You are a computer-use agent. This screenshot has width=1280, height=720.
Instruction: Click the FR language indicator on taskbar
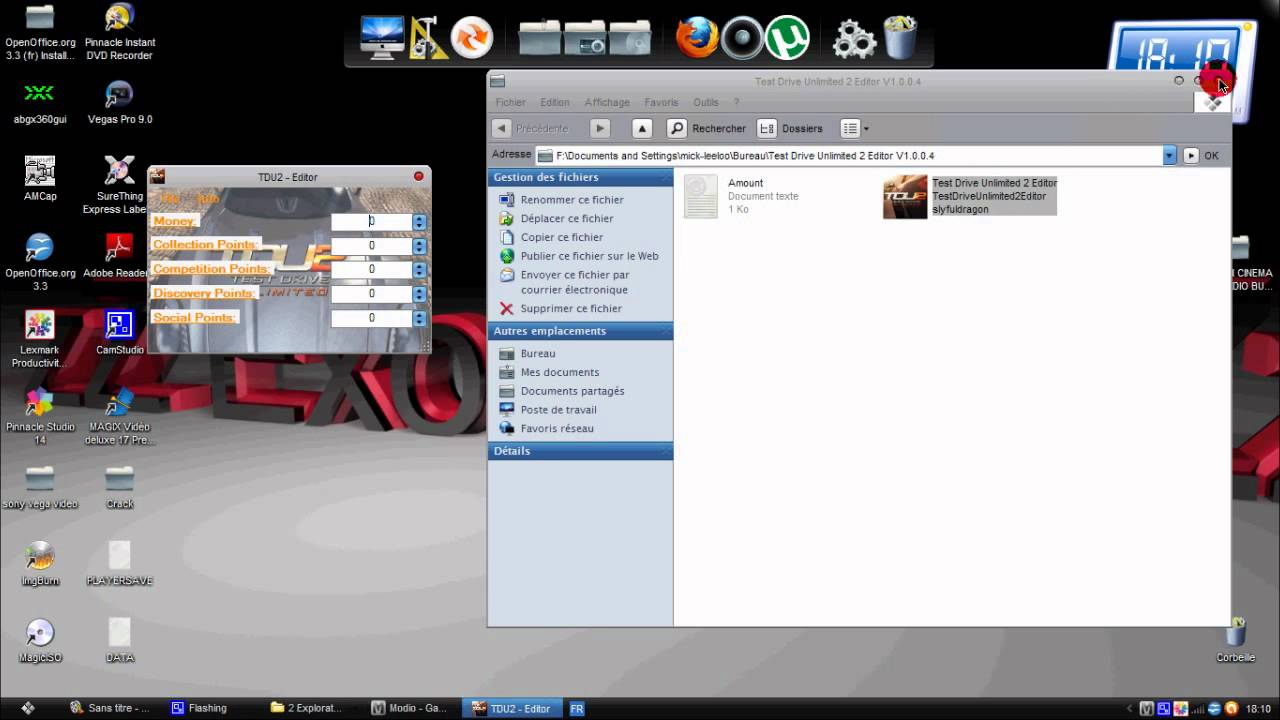click(x=577, y=708)
